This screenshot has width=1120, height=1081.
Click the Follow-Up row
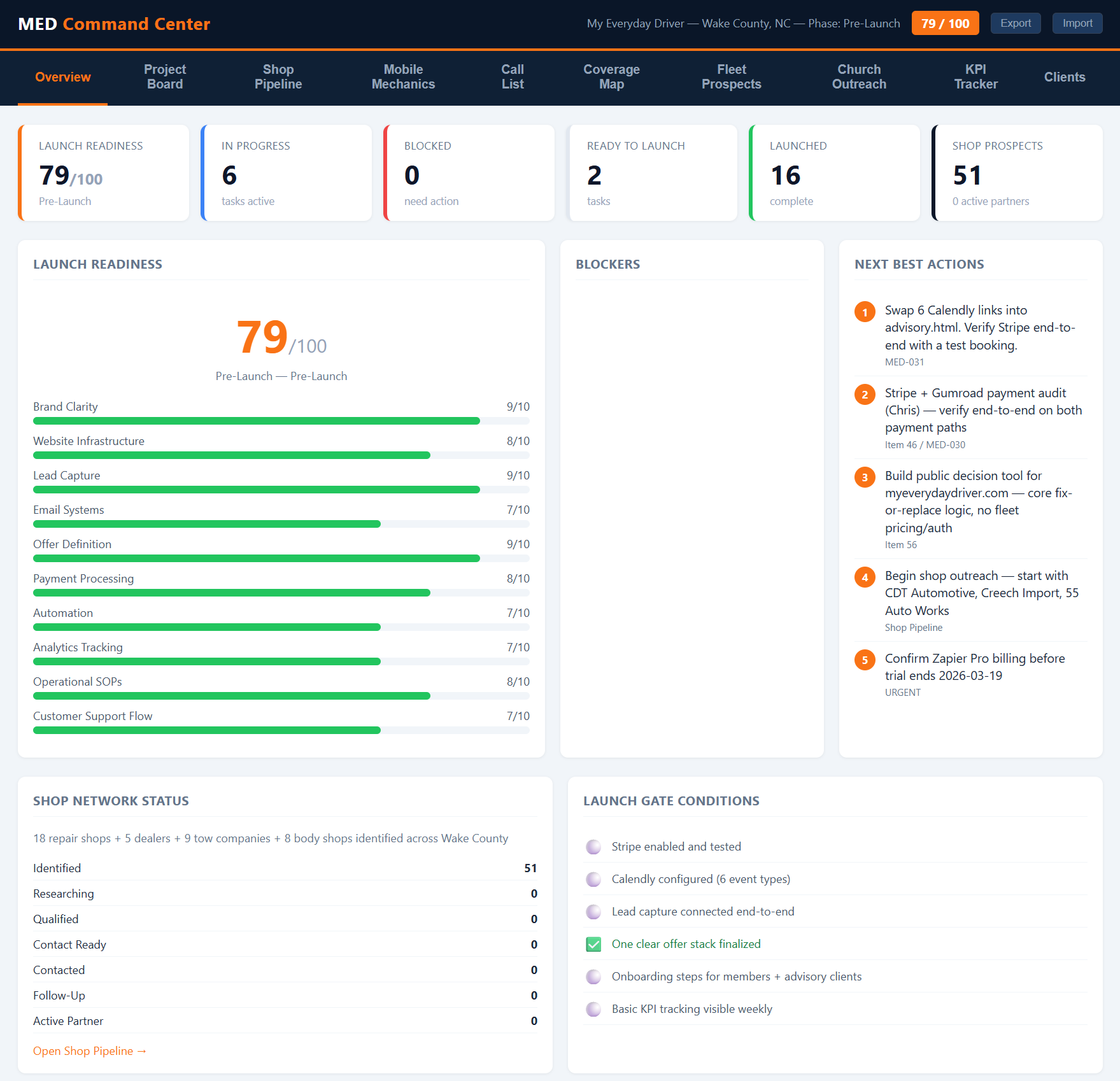[285, 996]
